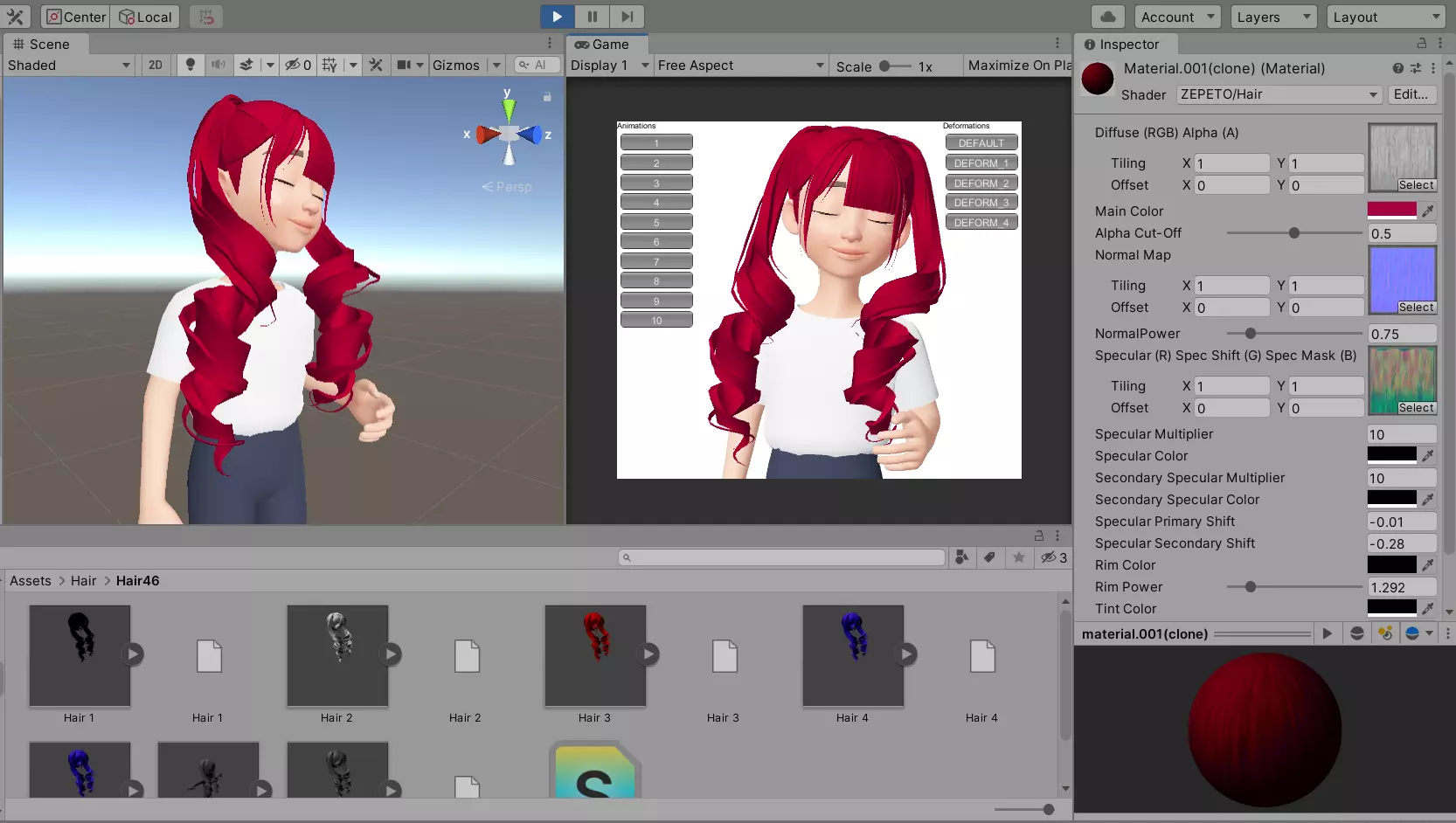
Task: Search by type icon in Project panel
Action: (962, 557)
